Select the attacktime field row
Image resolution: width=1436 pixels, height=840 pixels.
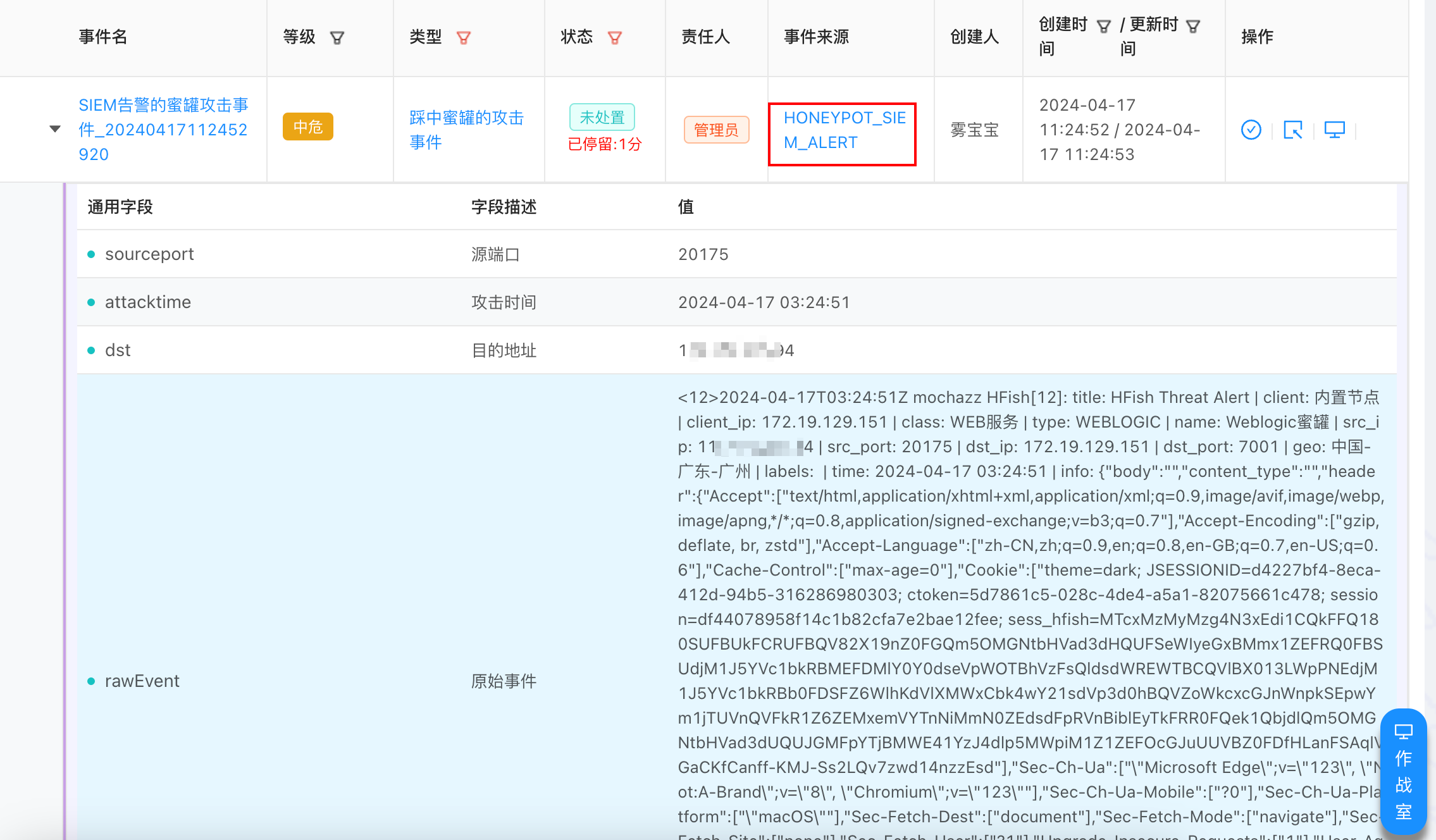coord(148,302)
